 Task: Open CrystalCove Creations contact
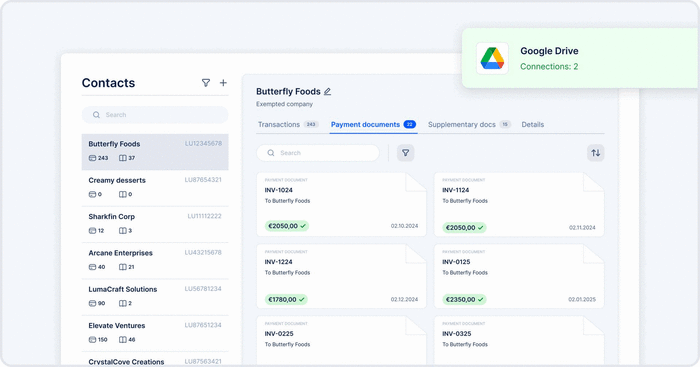[x=155, y=359]
